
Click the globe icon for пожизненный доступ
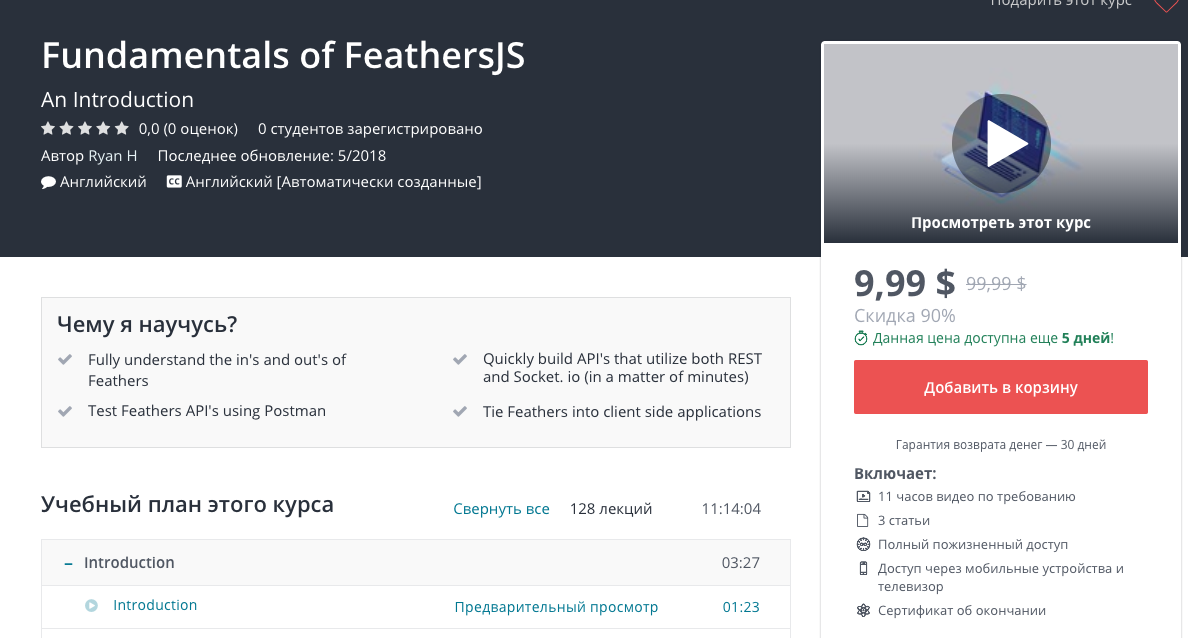point(864,544)
